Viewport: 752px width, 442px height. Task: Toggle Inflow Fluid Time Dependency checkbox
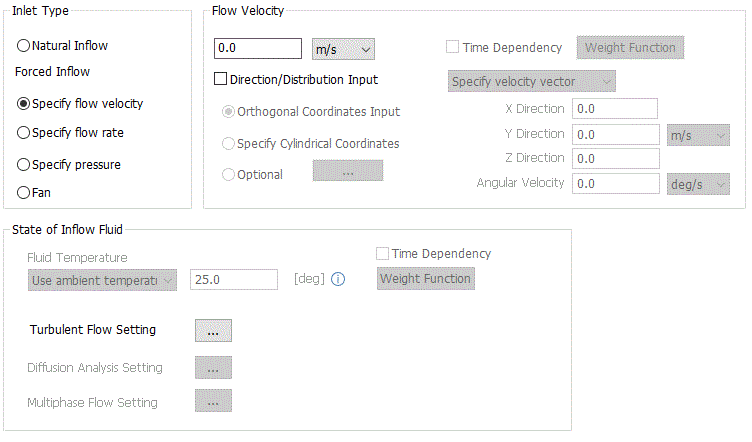382,254
